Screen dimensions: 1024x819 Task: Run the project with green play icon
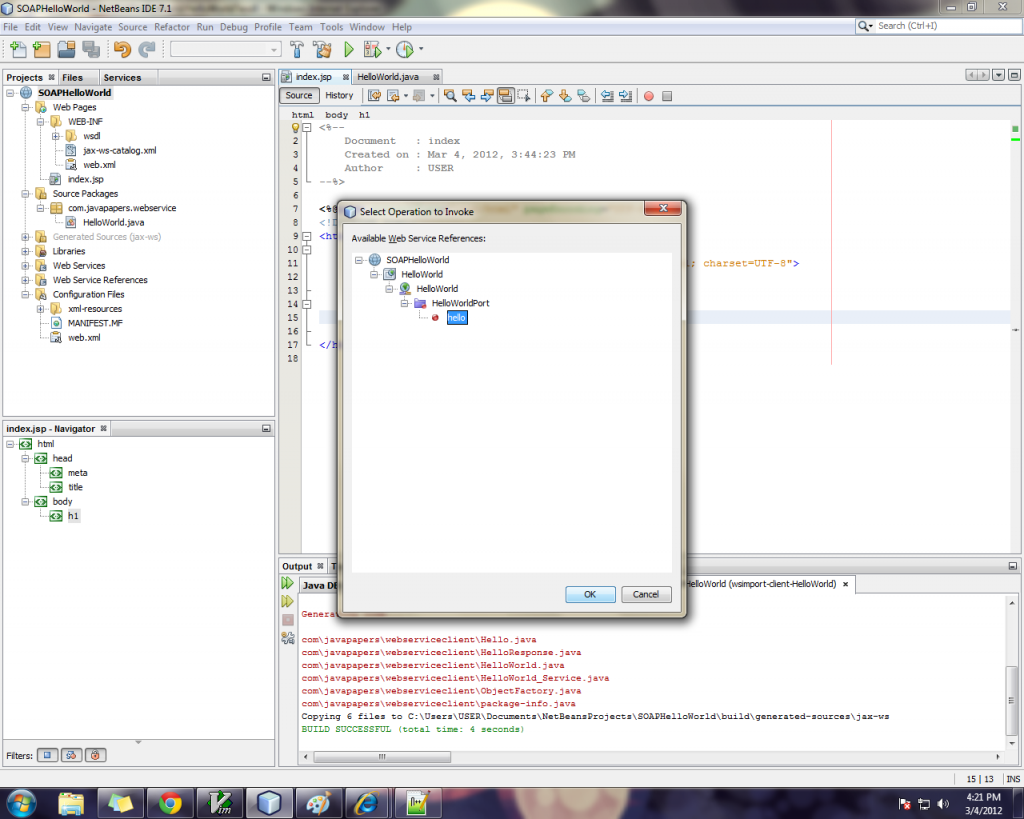349,49
